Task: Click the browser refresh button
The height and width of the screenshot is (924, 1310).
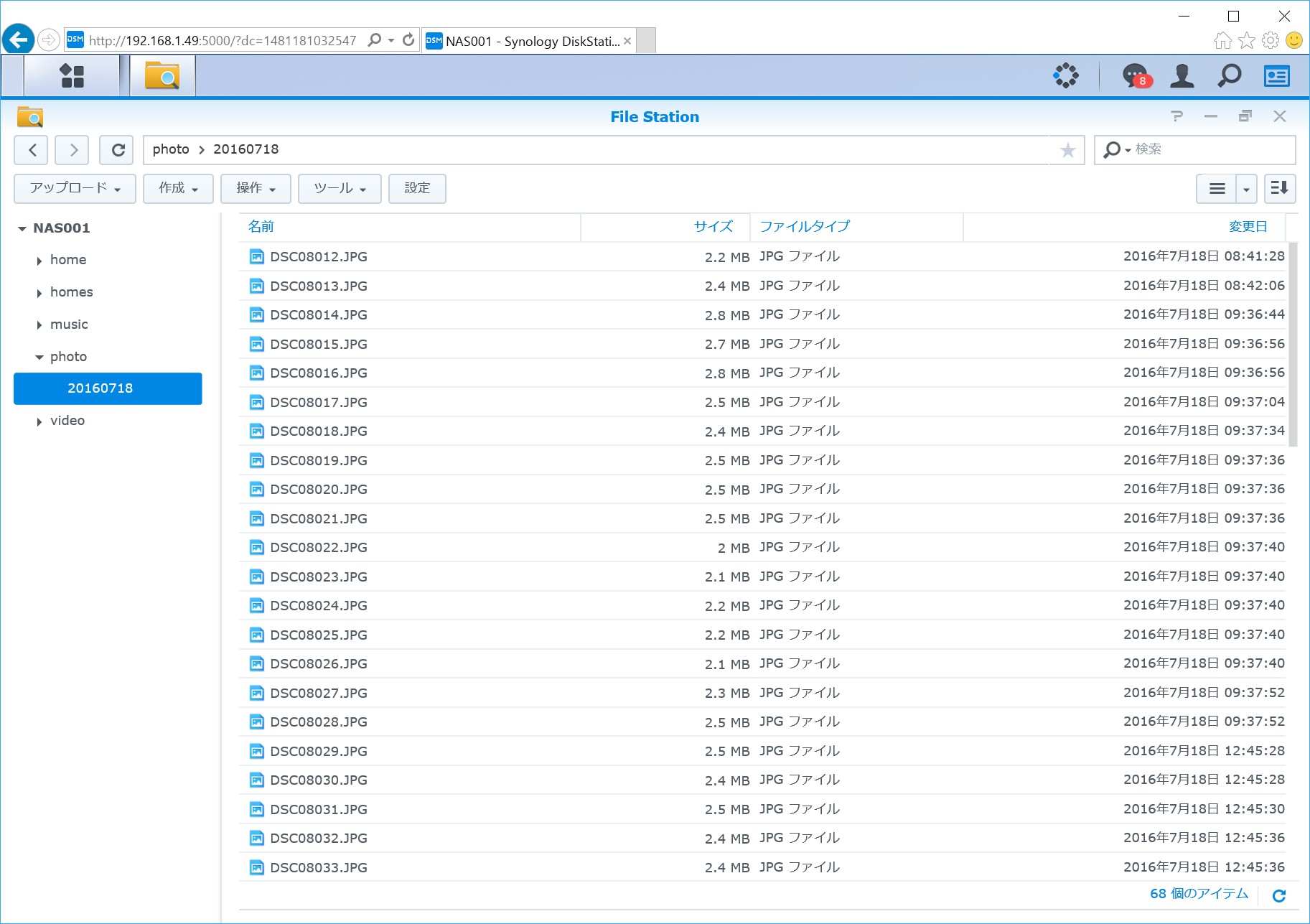Action: point(408,40)
